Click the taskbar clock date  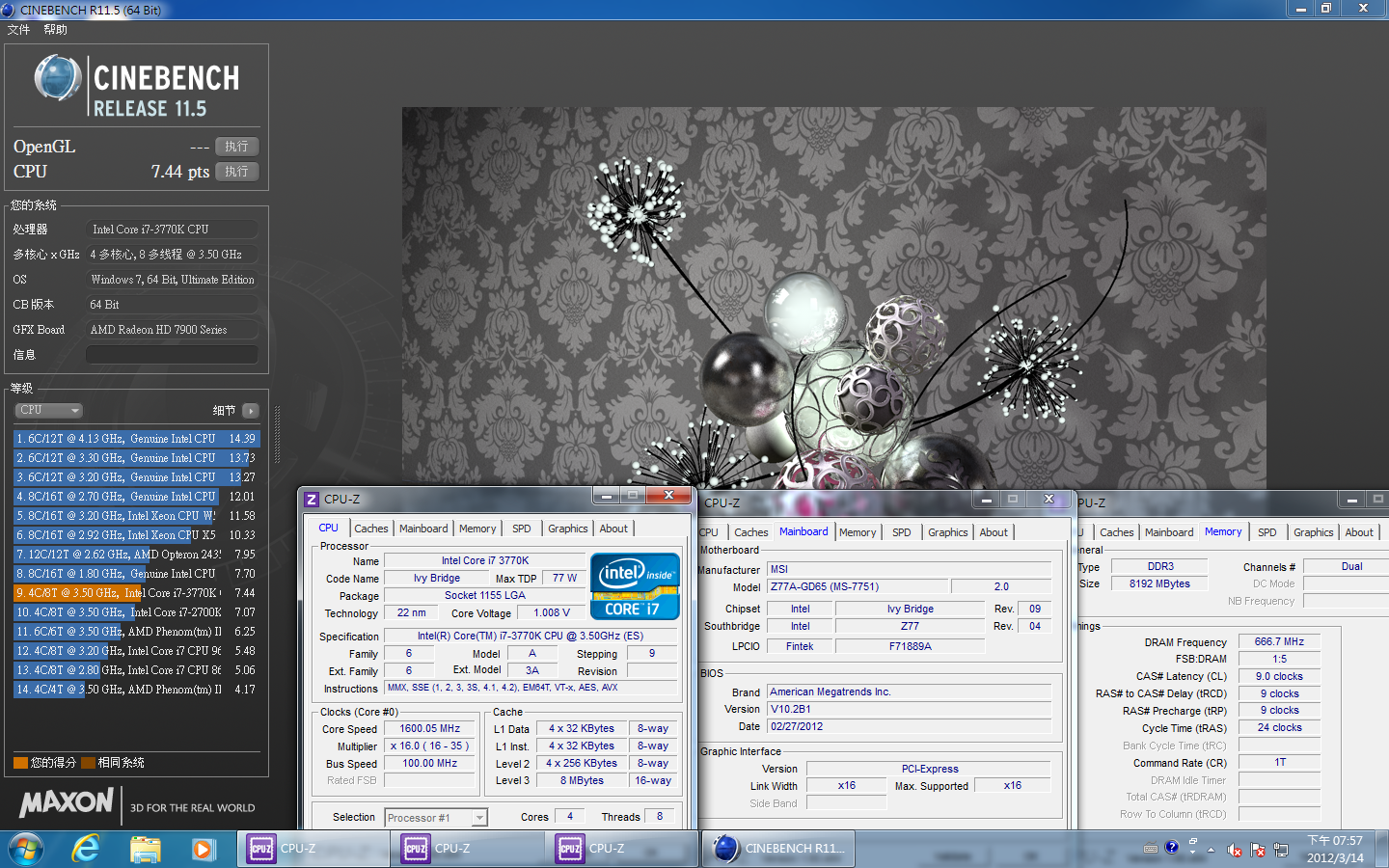point(1335,849)
